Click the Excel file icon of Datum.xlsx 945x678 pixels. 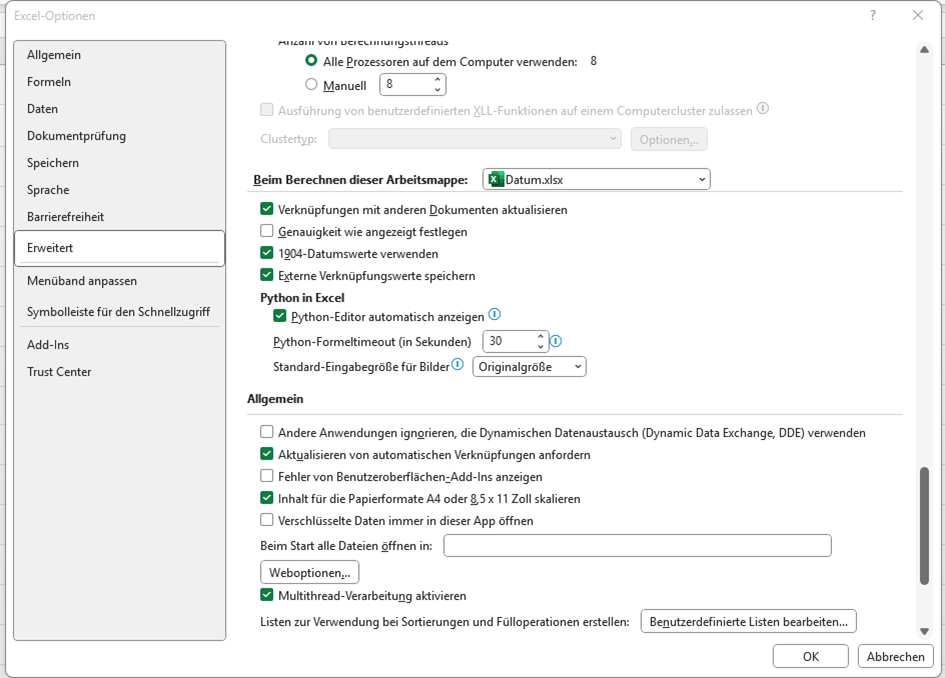[x=497, y=180]
